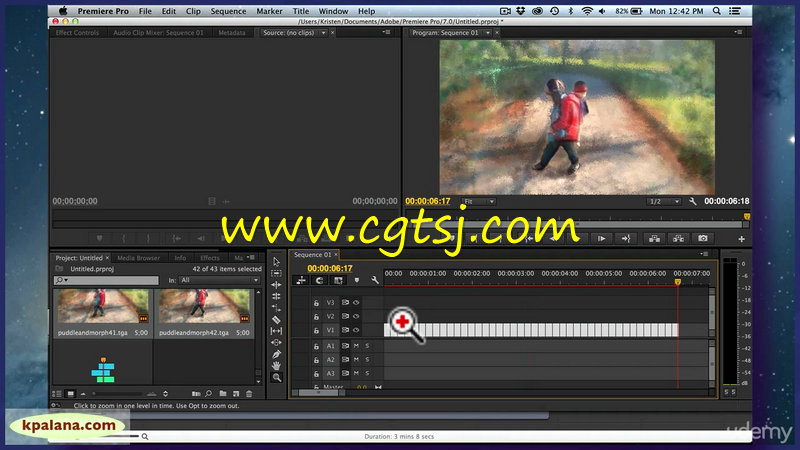Screen dimensions: 800x450
Task: Open the Project panel flyout menu
Action: (x=251, y=258)
